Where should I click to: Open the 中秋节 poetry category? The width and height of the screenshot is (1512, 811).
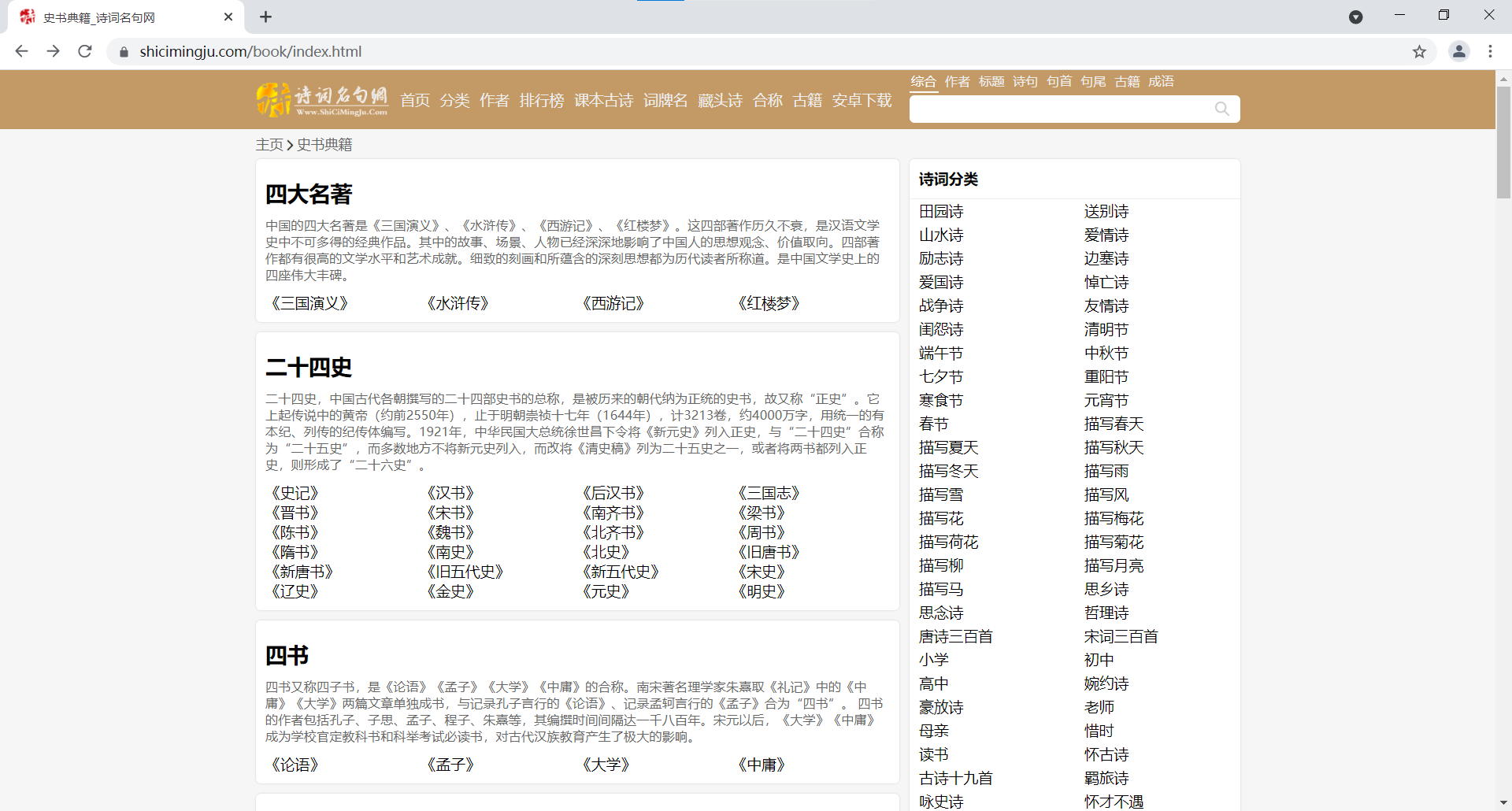1106,353
